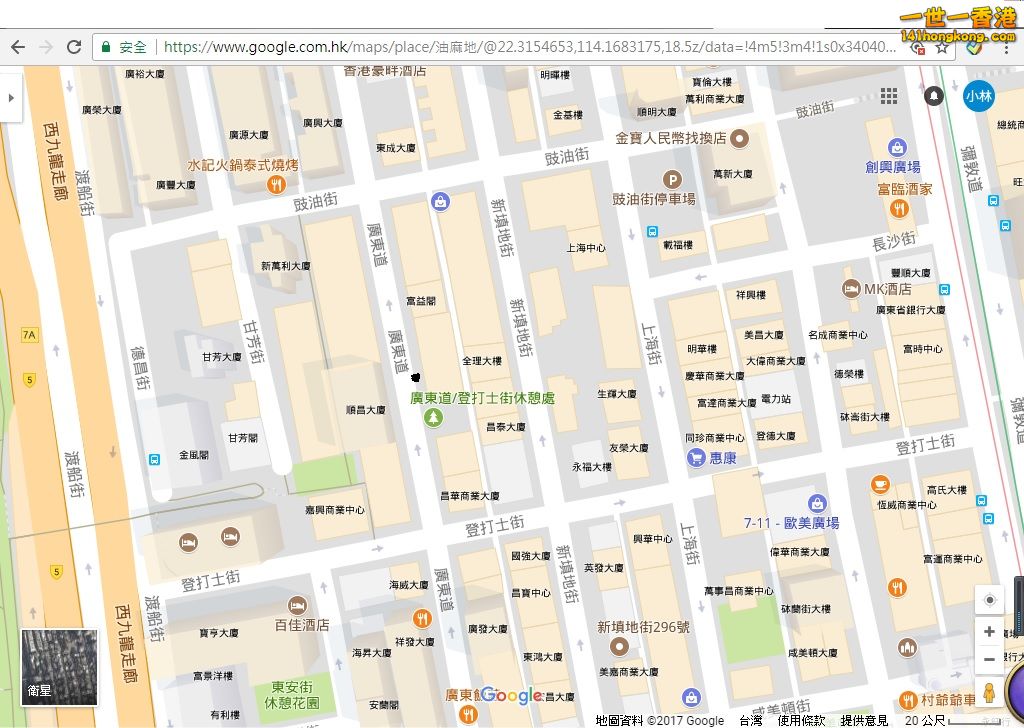This screenshot has height=728, width=1024.
Task: Click the 提供意見 feedback link
Action: 864,720
